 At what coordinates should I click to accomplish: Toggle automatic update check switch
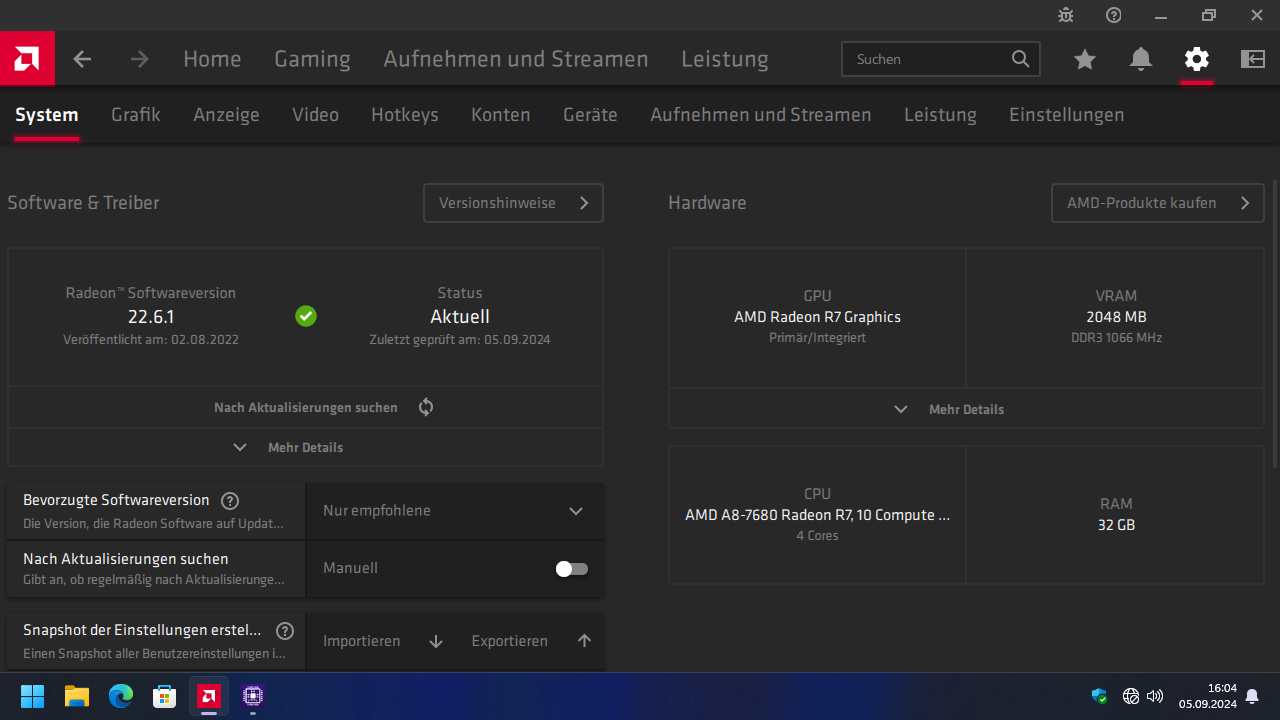pos(572,569)
